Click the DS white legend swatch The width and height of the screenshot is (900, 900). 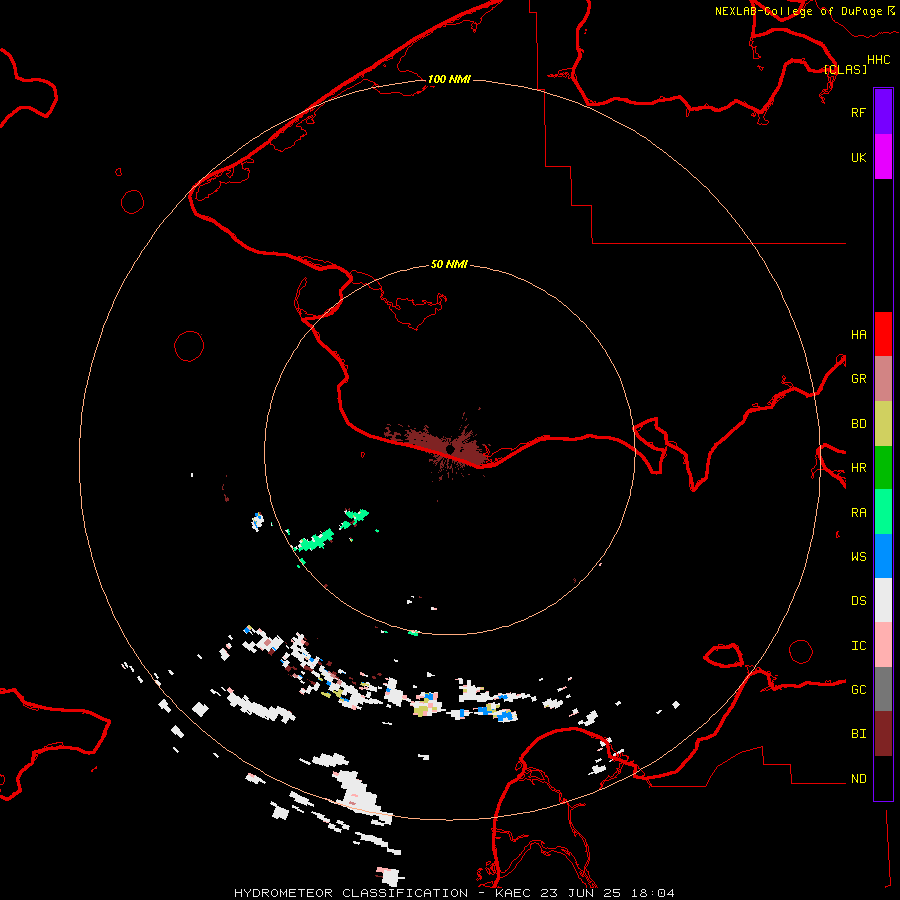tap(883, 600)
